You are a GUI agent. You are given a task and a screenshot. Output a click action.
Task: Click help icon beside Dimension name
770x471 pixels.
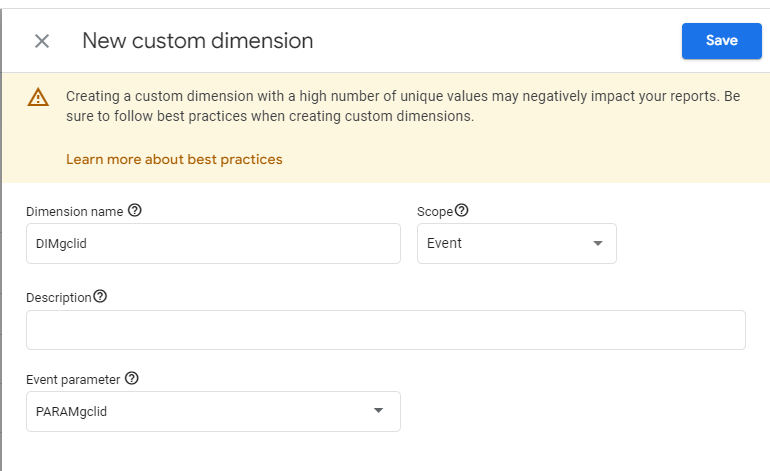coord(135,212)
